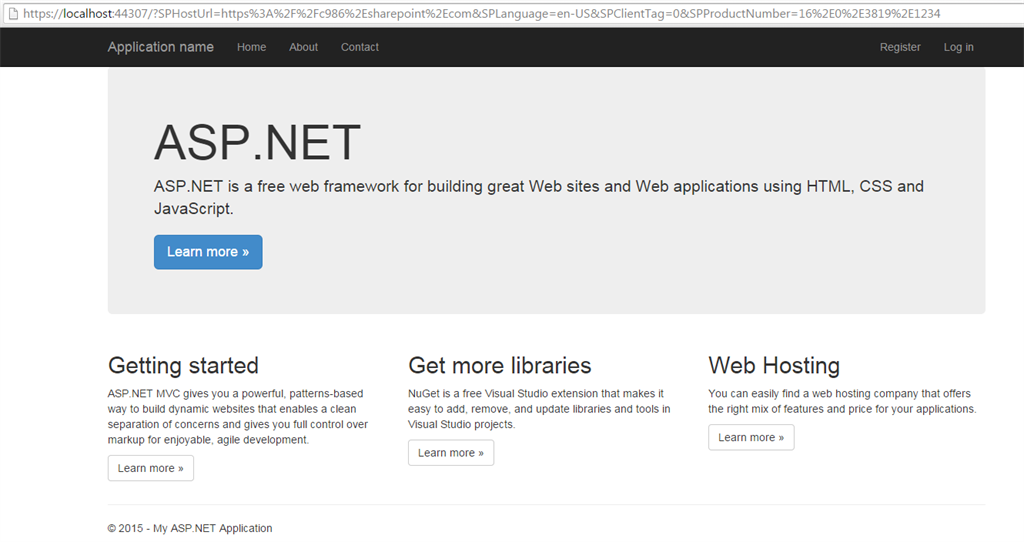
Task: Click Learn more under Getting started
Action: pyautogui.click(x=151, y=468)
